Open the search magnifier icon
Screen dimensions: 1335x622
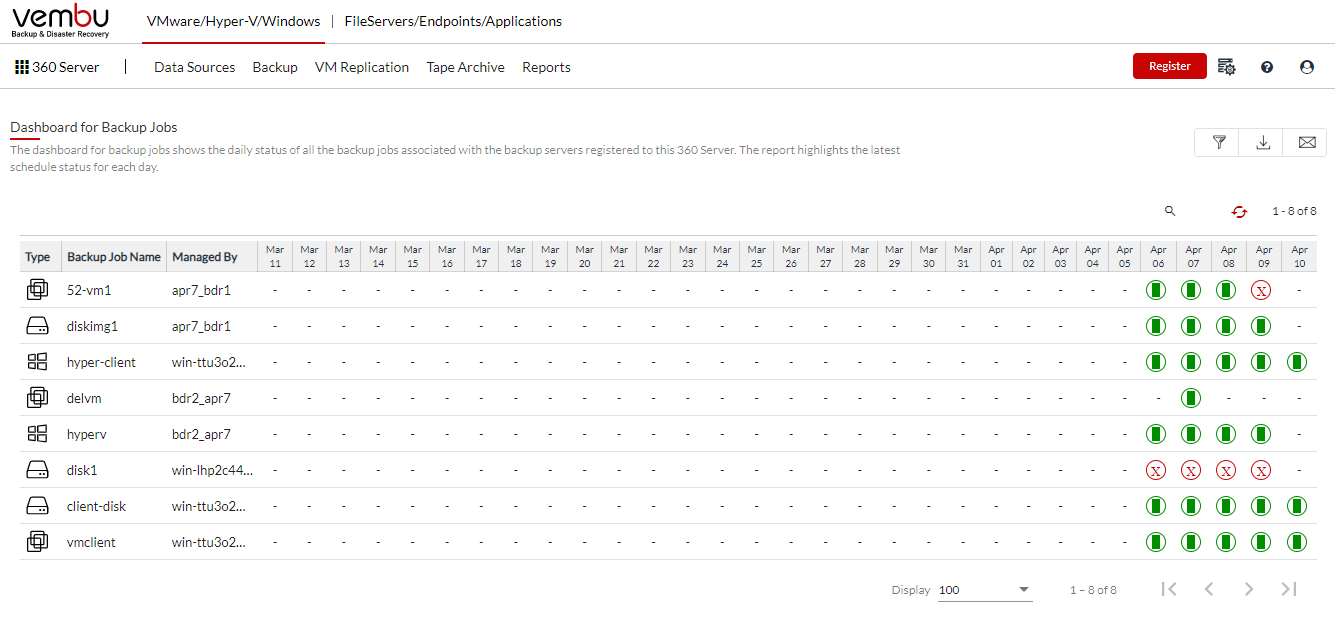pyautogui.click(x=1170, y=211)
